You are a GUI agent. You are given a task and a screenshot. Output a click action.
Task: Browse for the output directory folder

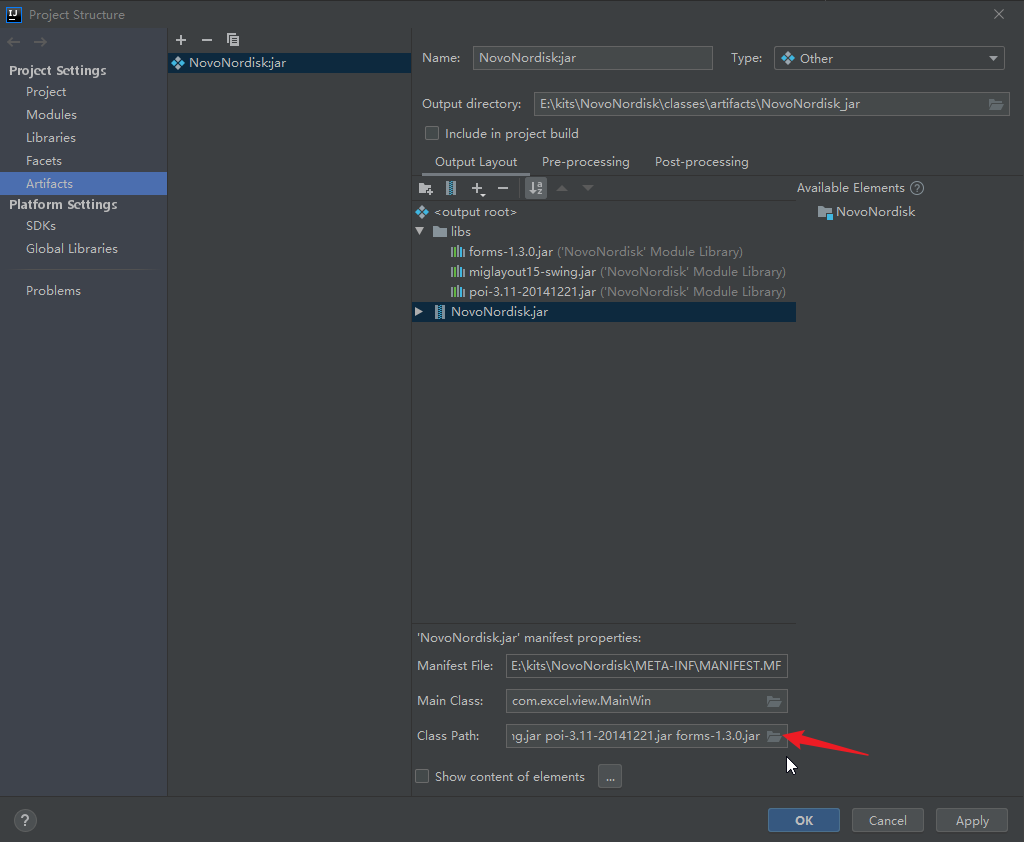[x=995, y=105]
